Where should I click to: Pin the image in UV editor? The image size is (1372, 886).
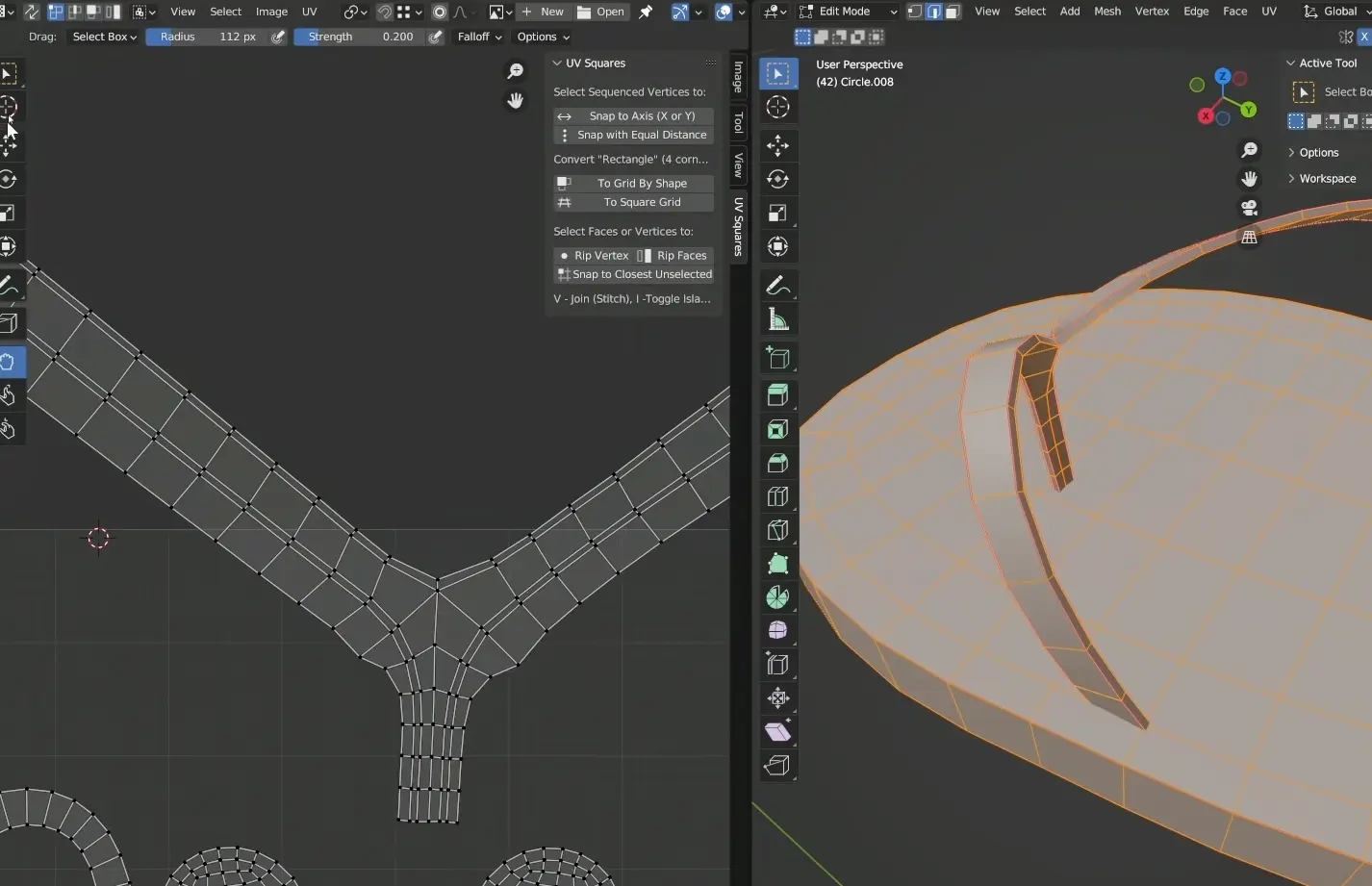click(646, 12)
